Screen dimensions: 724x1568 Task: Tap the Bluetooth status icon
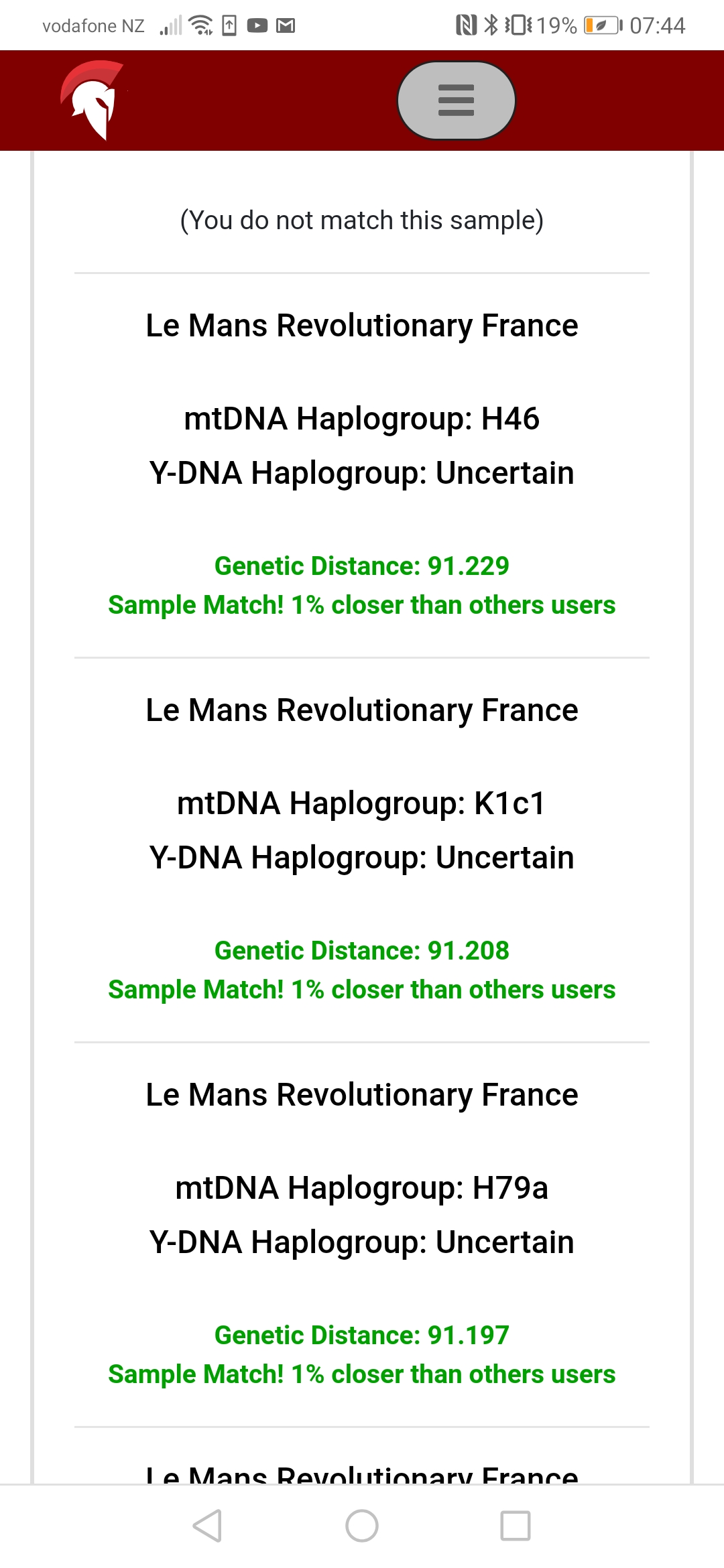pyautogui.click(x=491, y=25)
